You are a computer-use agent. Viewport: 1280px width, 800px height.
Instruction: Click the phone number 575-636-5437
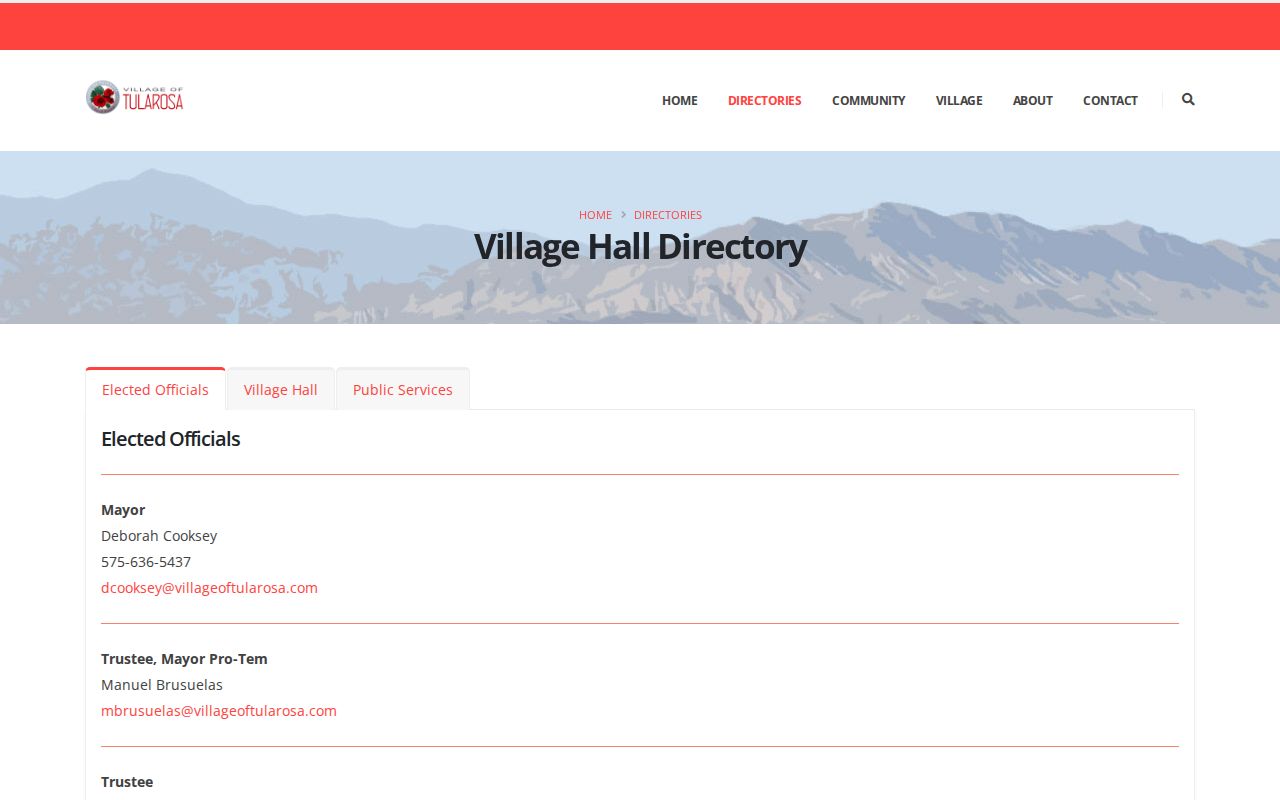146,562
